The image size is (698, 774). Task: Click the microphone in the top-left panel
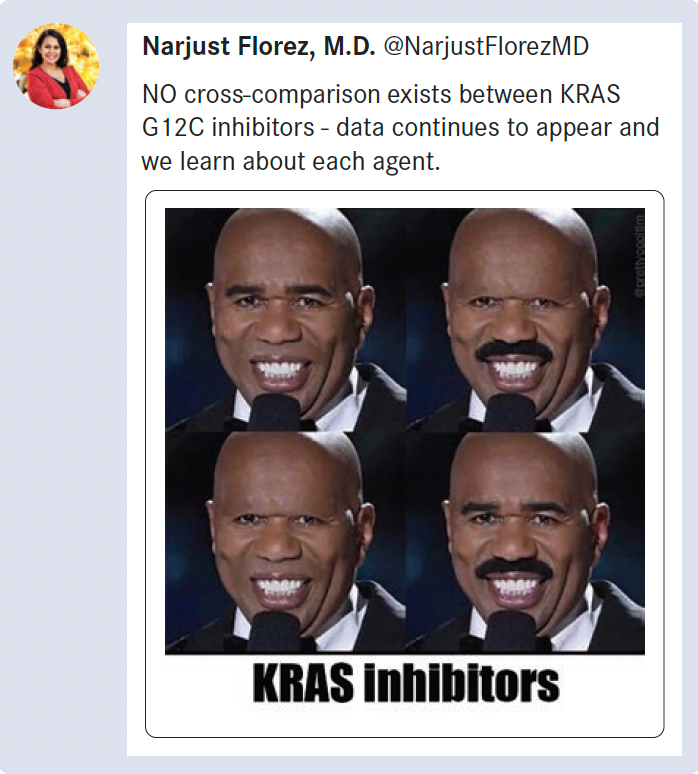tap(274, 411)
